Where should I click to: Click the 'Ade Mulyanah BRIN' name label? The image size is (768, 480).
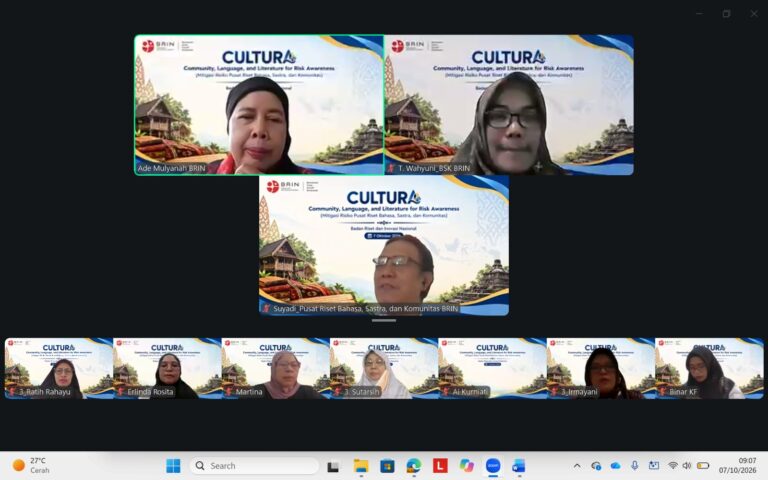point(171,168)
